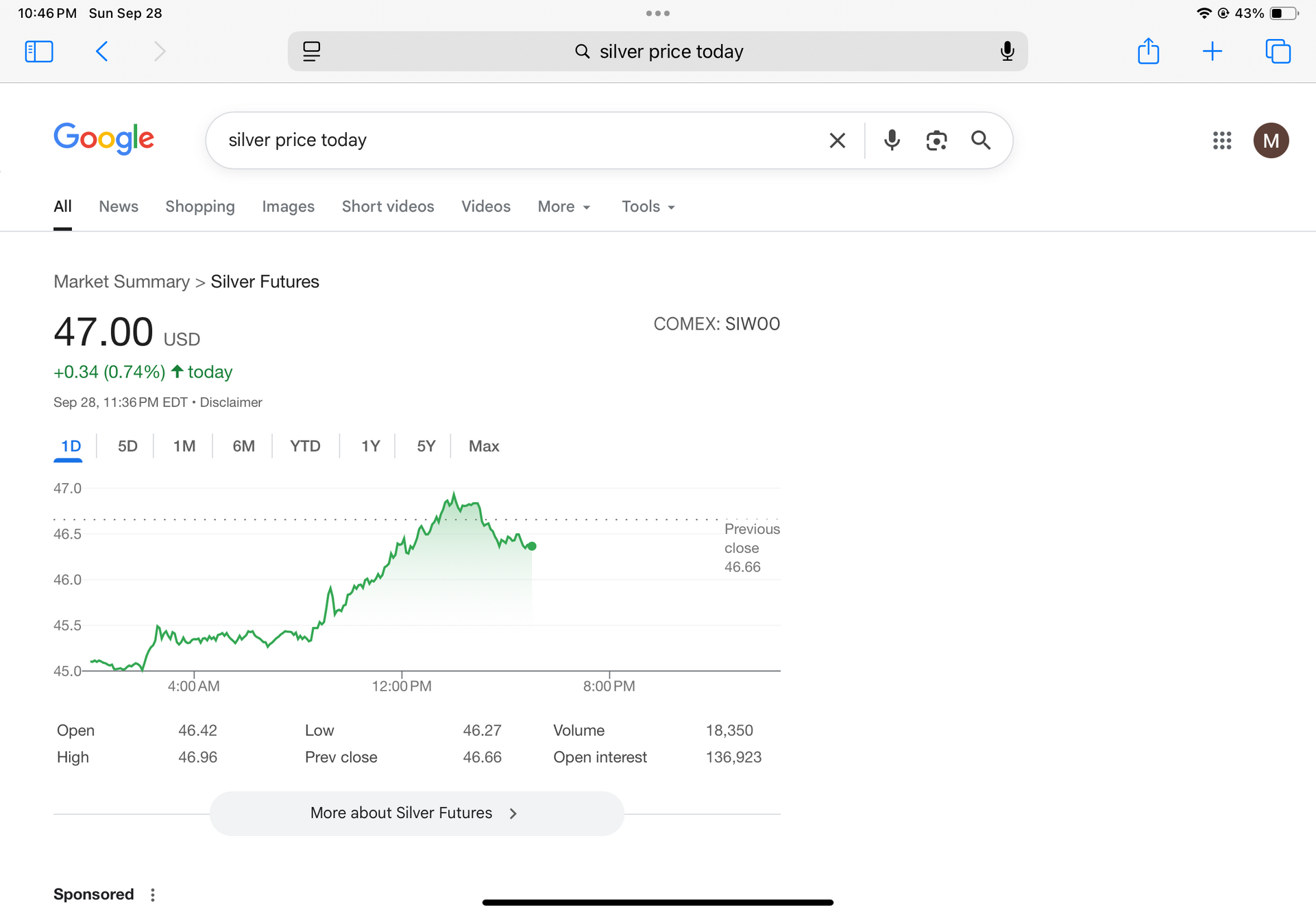Expand the More search filters dropdown
1316x914 pixels.
(563, 207)
